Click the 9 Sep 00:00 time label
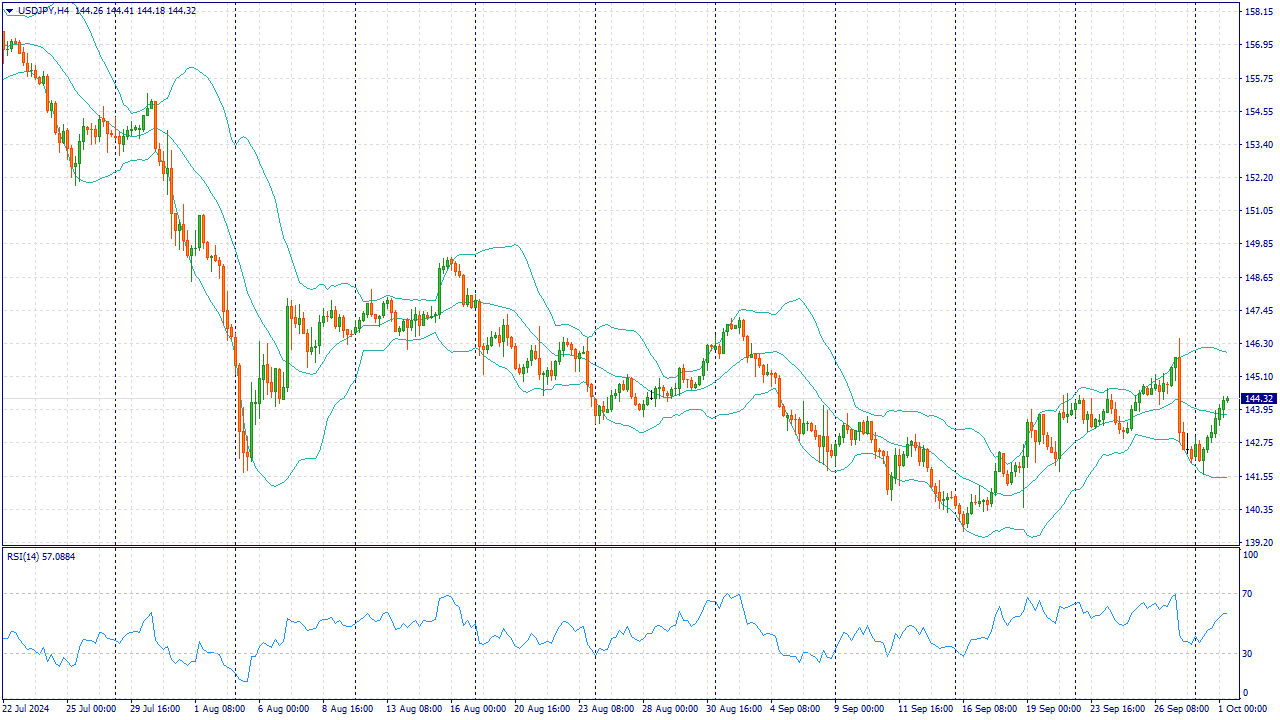Screen dimensions: 1280x720 [859, 708]
